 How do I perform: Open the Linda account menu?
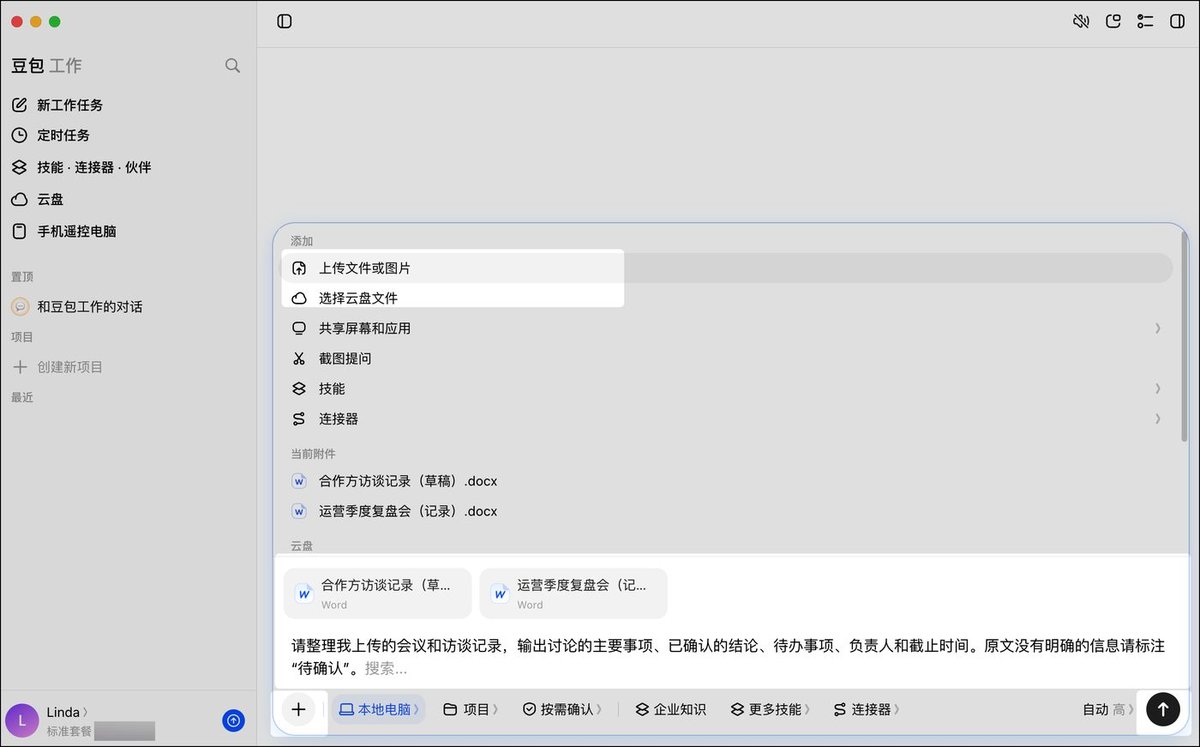67,712
